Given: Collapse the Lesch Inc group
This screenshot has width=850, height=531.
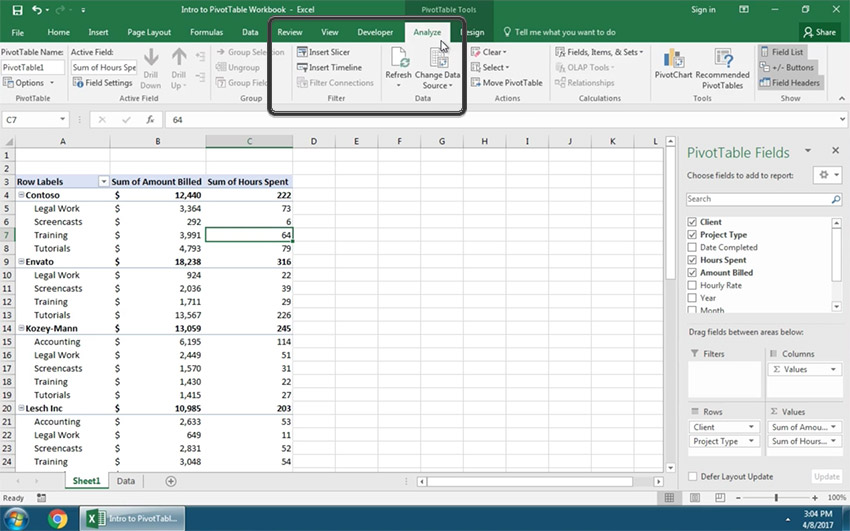Looking at the screenshot, I should [x=21, y=408].
